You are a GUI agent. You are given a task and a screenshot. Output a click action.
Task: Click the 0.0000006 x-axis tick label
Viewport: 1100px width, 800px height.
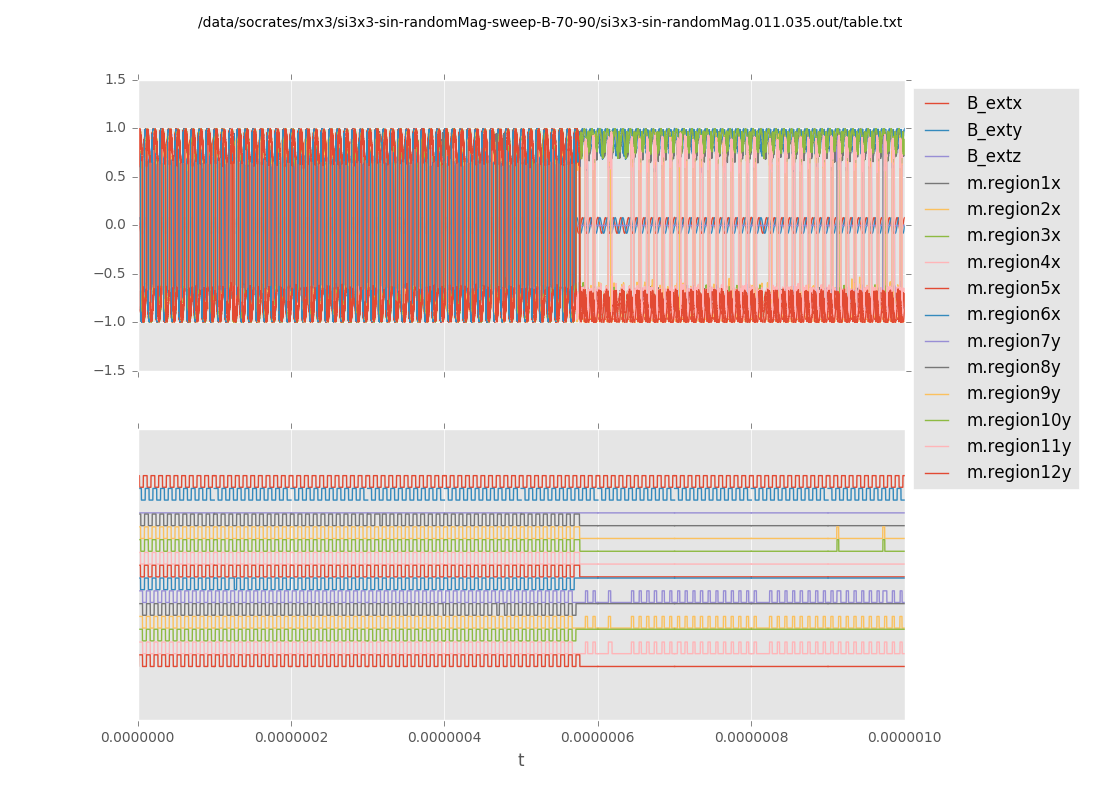597,738
